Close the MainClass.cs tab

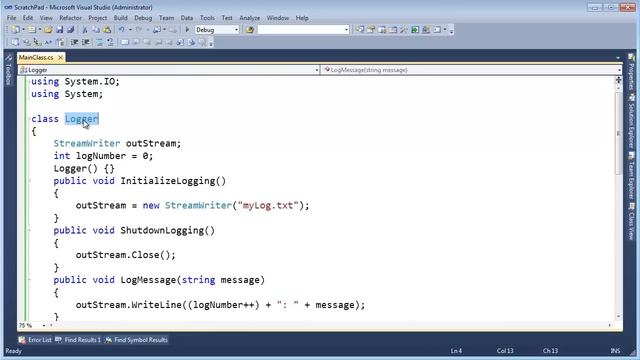(x=60, y=58)
